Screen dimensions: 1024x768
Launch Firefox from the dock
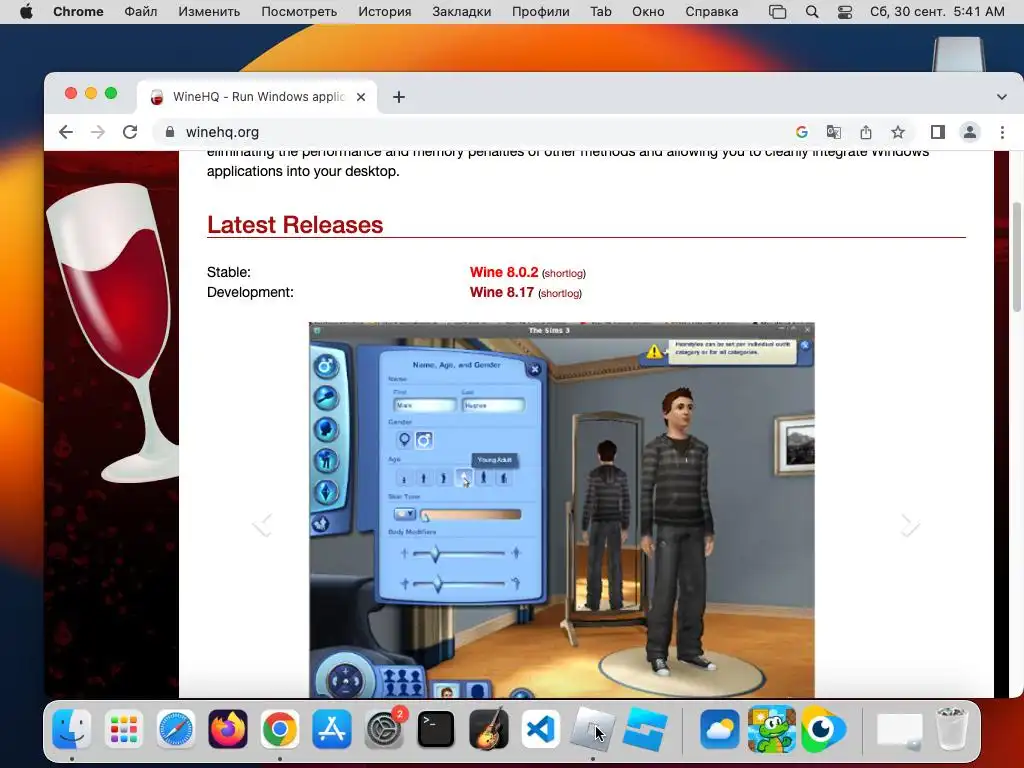228,729
